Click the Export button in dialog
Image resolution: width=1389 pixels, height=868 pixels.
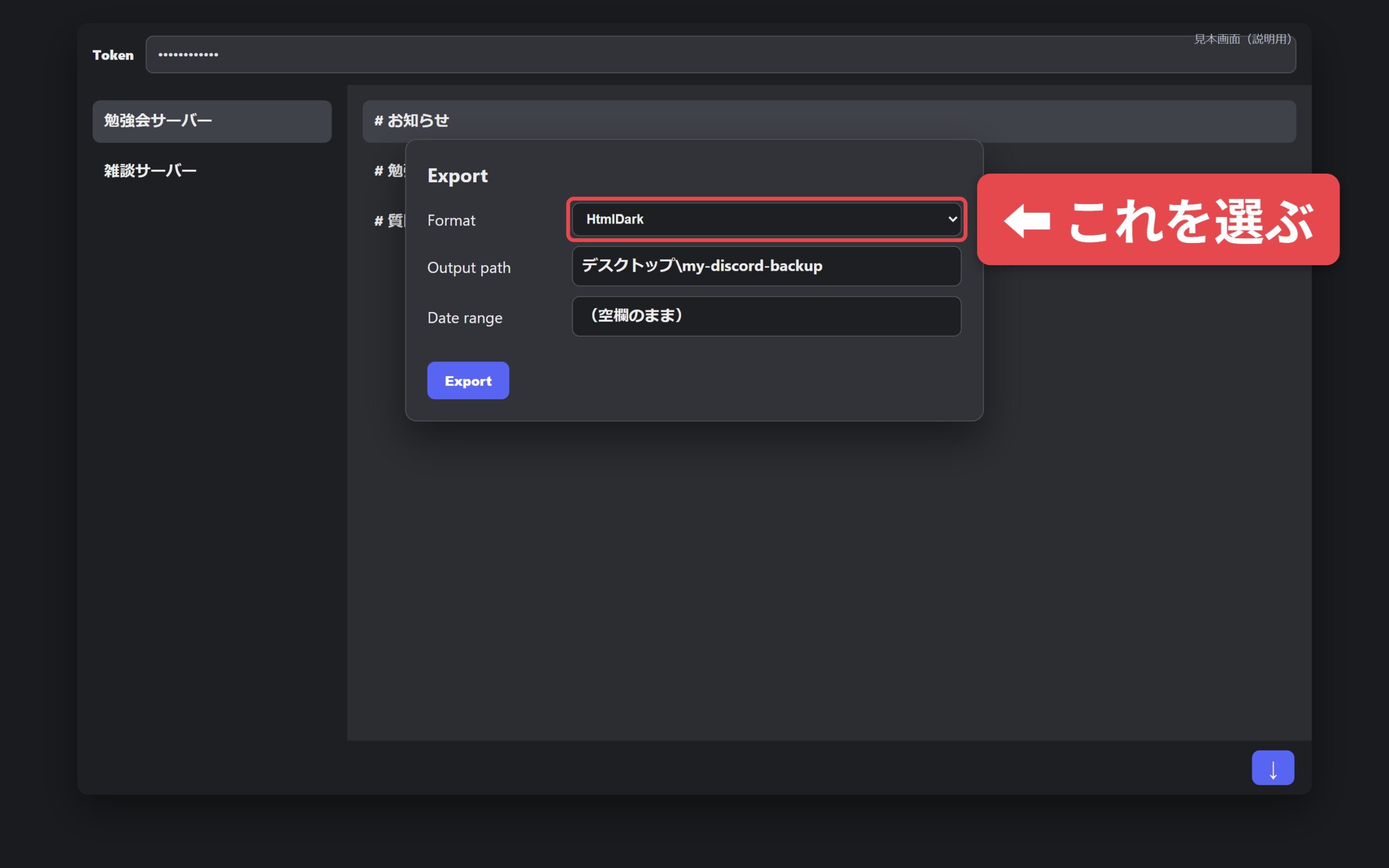(x=468, y=381)
